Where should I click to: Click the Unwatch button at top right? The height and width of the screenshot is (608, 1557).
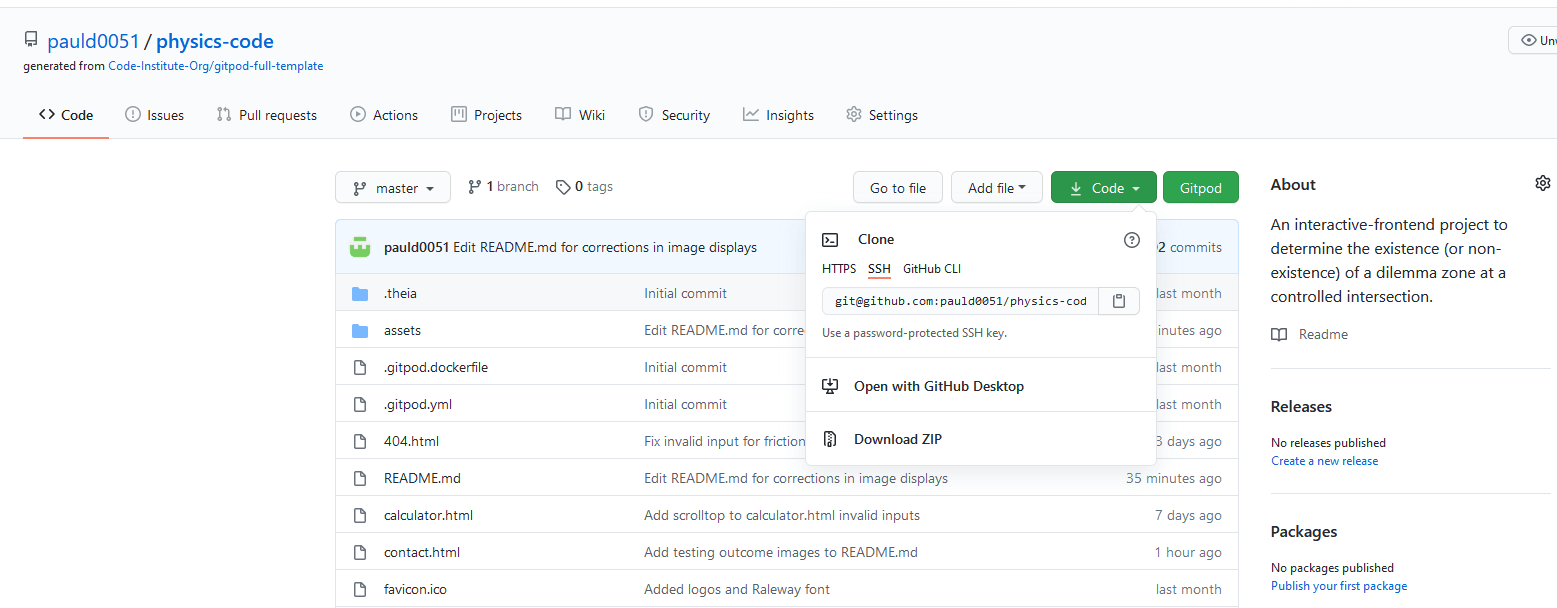coord(1533,40)
